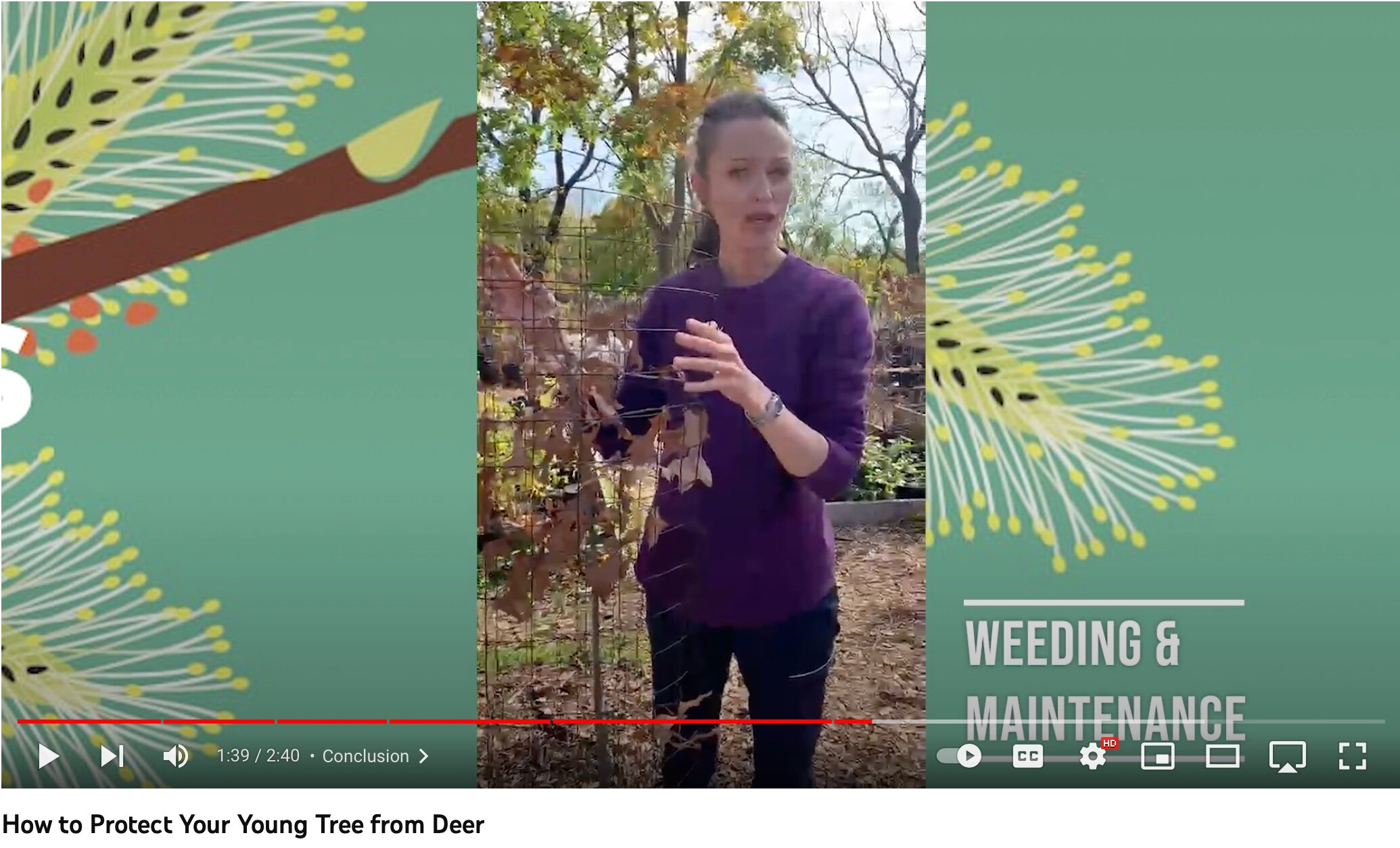Play the paused video
This screenshot has height=848, width=1400.
coord(49,755)
